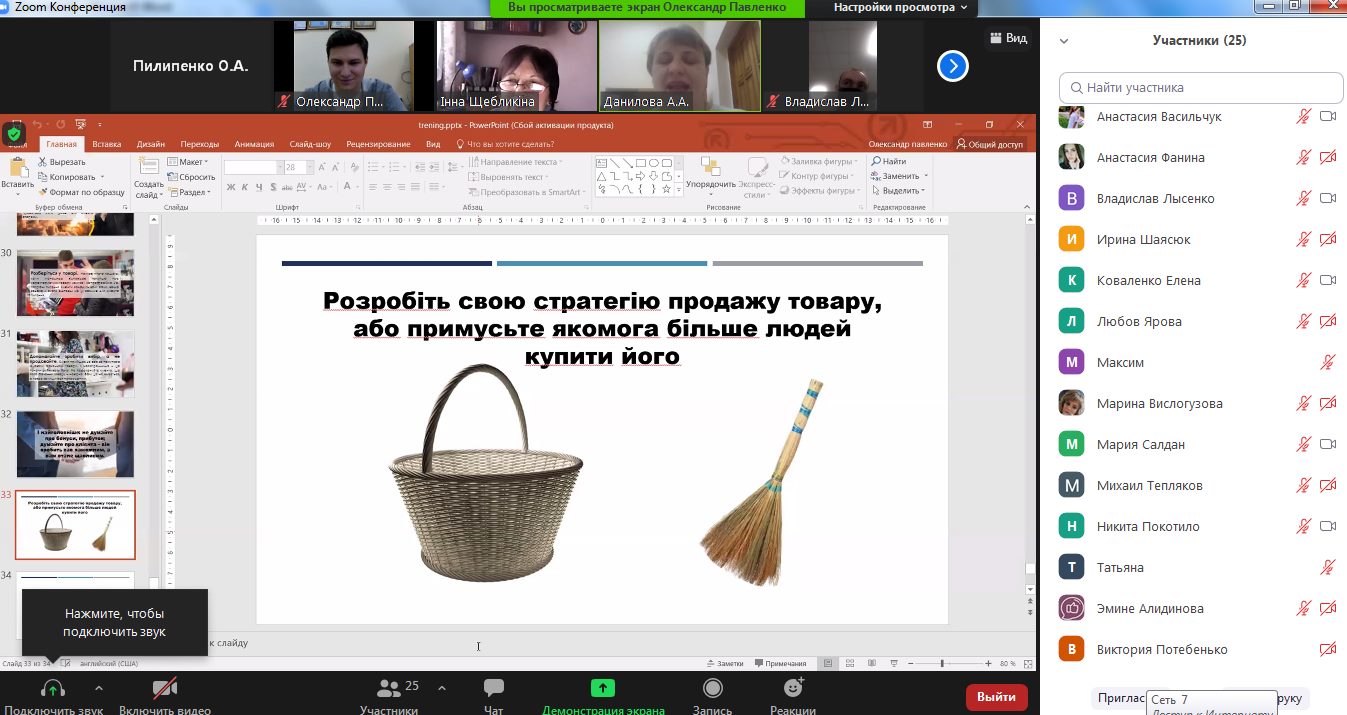Click blue arrow to show next videos
Viewport: 1347px width, 715px height.
click(952, 66)
